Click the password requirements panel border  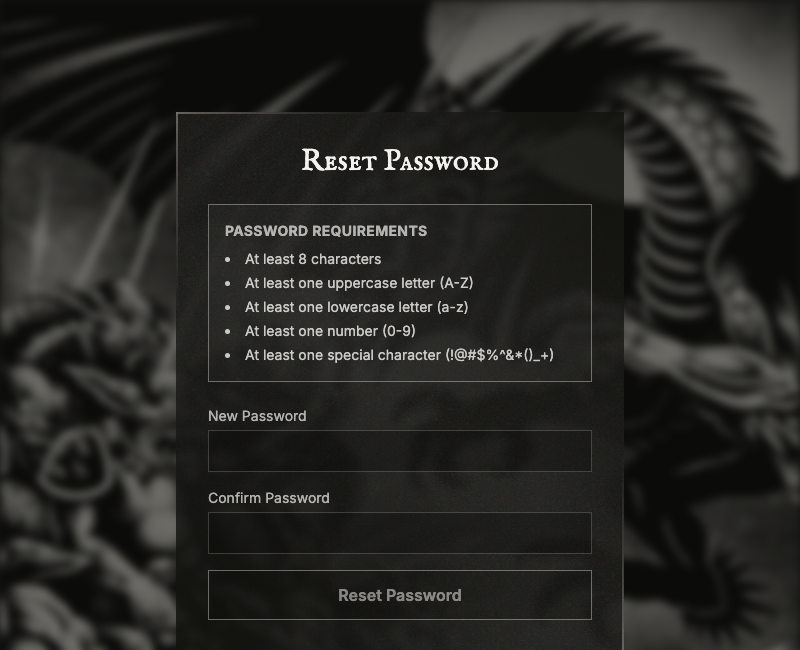[400, 204]
